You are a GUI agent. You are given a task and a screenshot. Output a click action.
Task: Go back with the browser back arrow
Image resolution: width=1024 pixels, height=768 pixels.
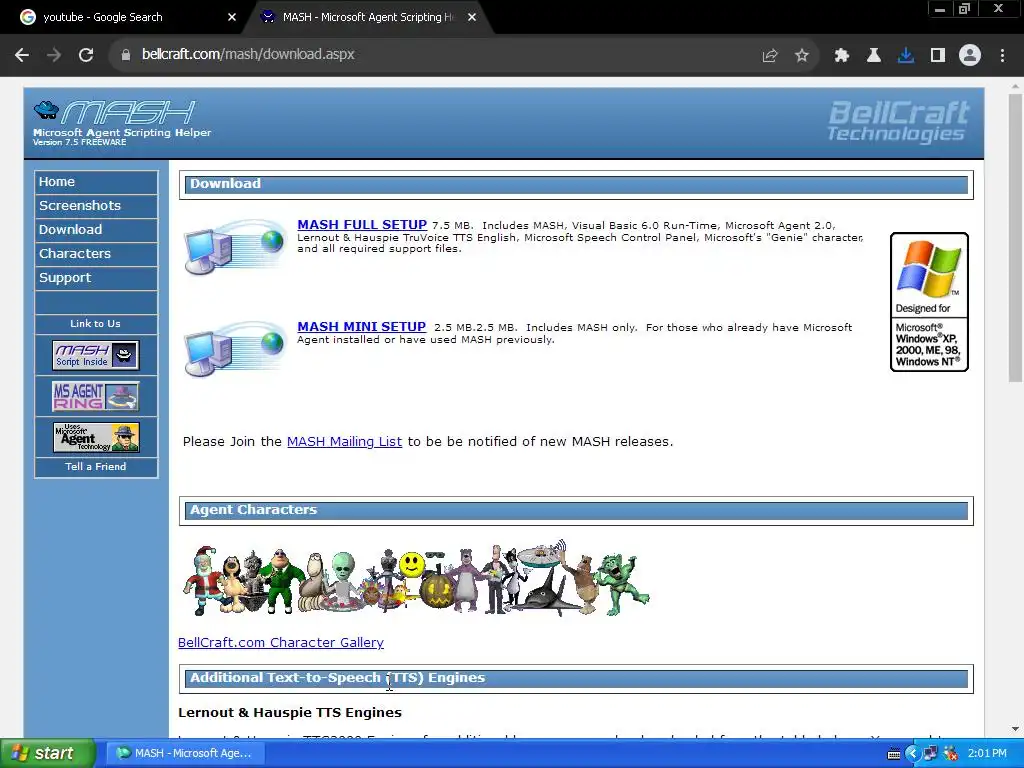[x=22, y=55]
